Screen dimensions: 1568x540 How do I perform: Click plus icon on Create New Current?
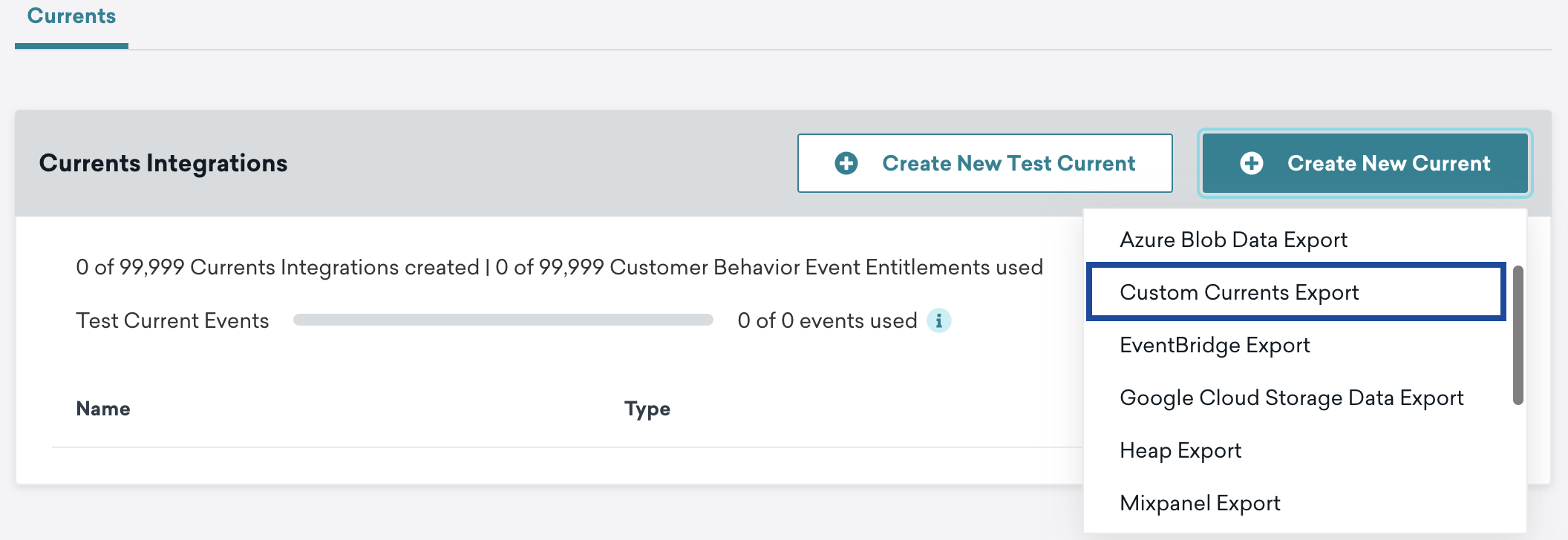click(1252, 163)
